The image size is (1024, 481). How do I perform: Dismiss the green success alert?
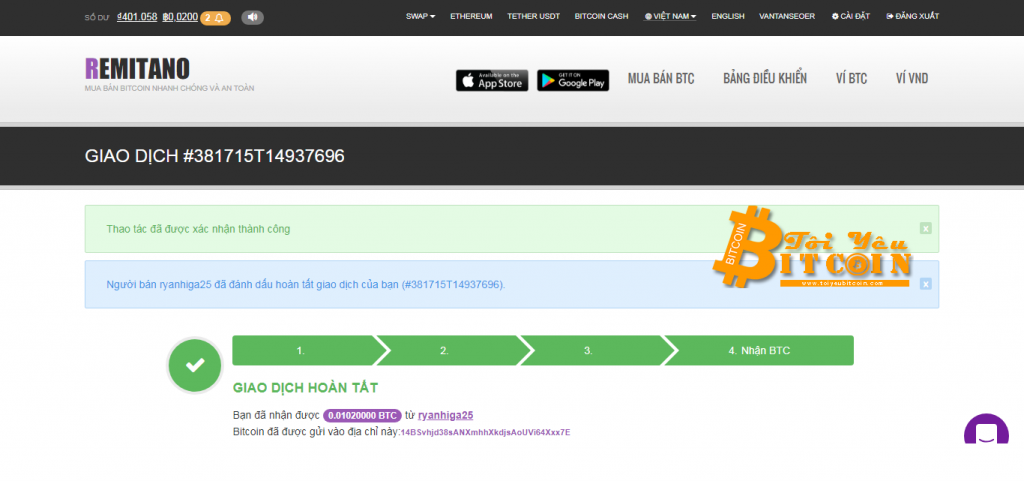click(925, 229)
